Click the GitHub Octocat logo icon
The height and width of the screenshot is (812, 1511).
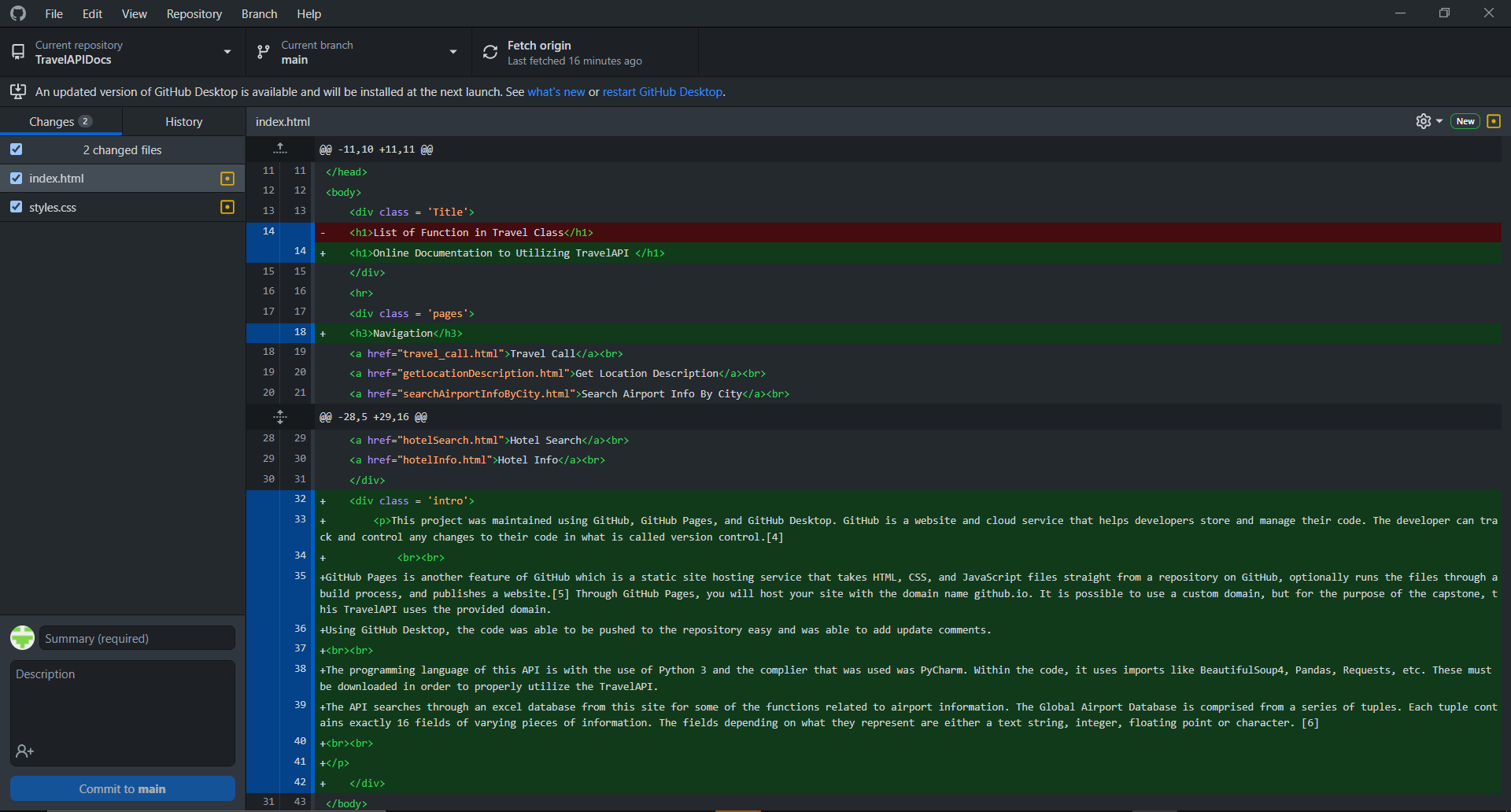[x=17, y=13]
